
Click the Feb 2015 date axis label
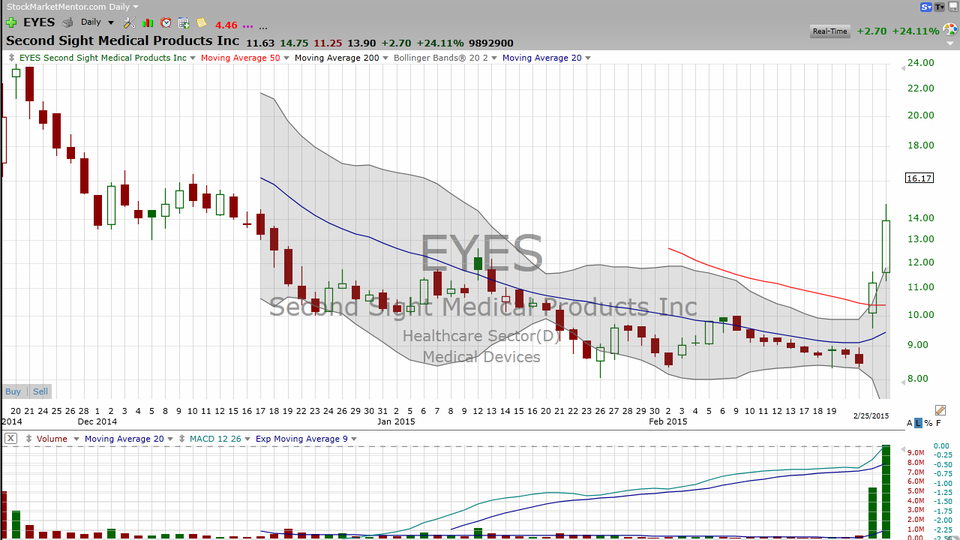click(668, 421)
